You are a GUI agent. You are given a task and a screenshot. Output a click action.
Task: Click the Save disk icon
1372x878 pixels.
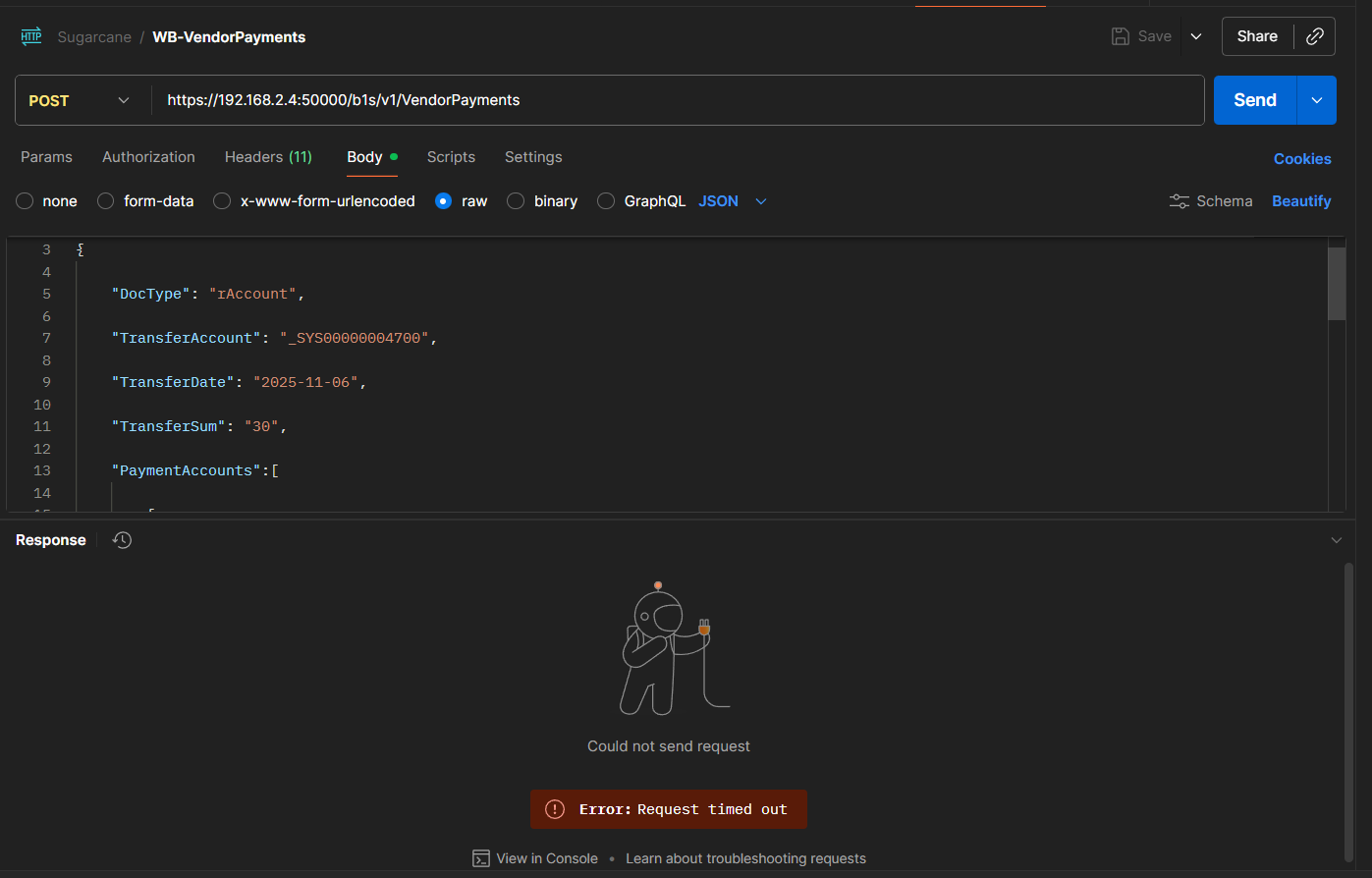tap(1120, 36)
